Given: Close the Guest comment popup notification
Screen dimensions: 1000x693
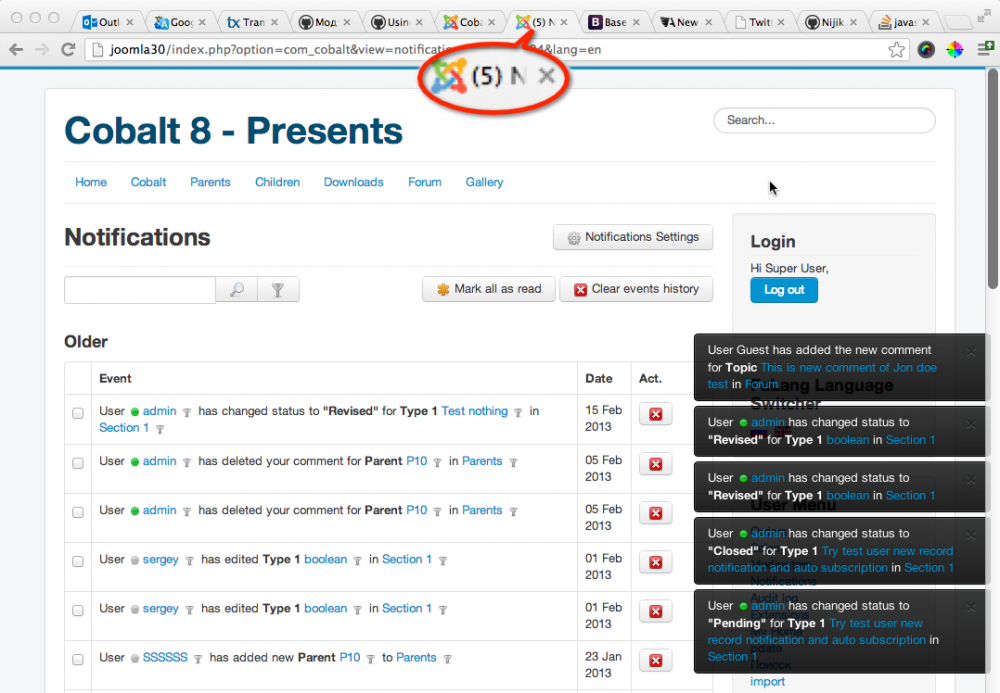Looking at the screenshot, I should coord(970,352).
